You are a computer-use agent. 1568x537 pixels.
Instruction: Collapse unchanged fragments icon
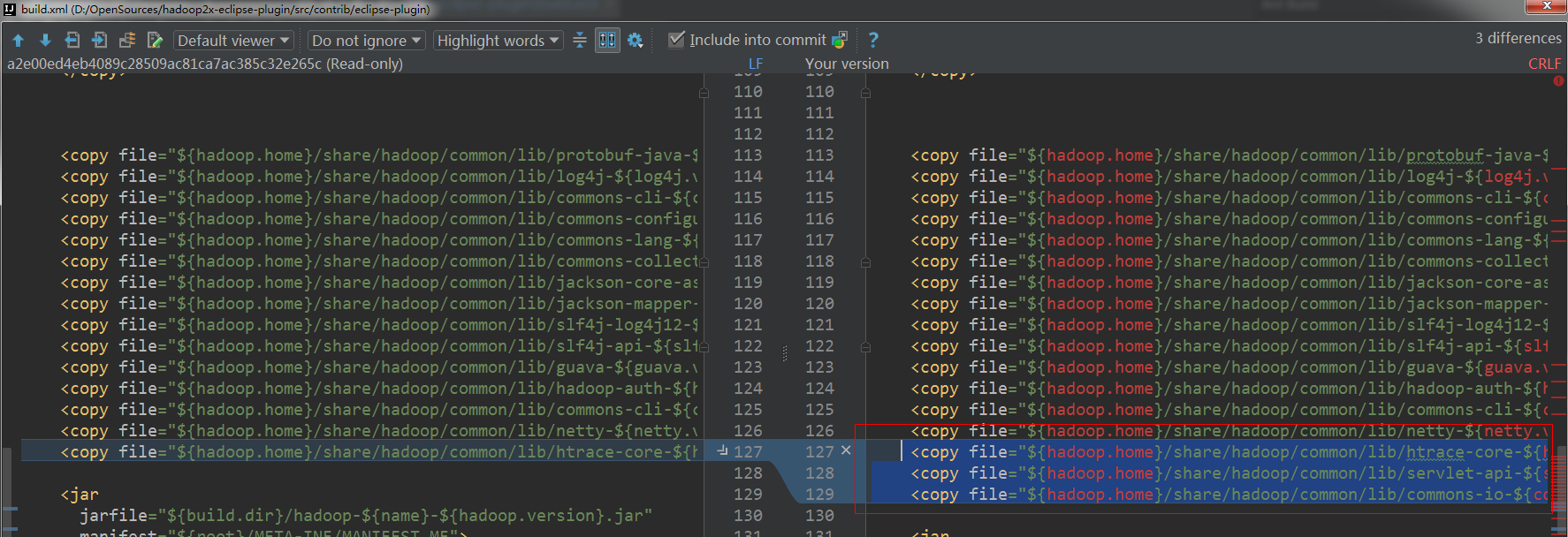click(x=580, y=41)
